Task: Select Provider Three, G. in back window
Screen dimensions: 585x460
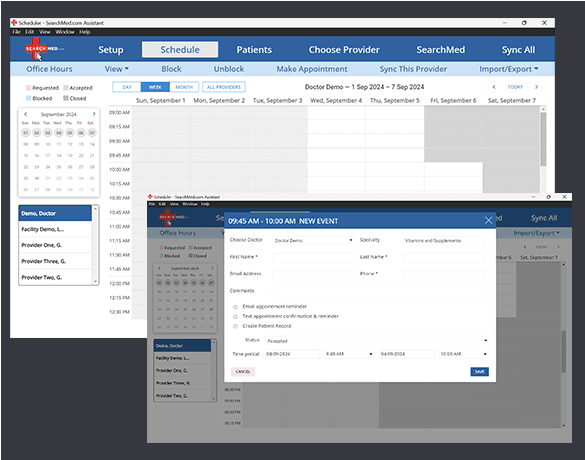Action: tap(55, 261)
